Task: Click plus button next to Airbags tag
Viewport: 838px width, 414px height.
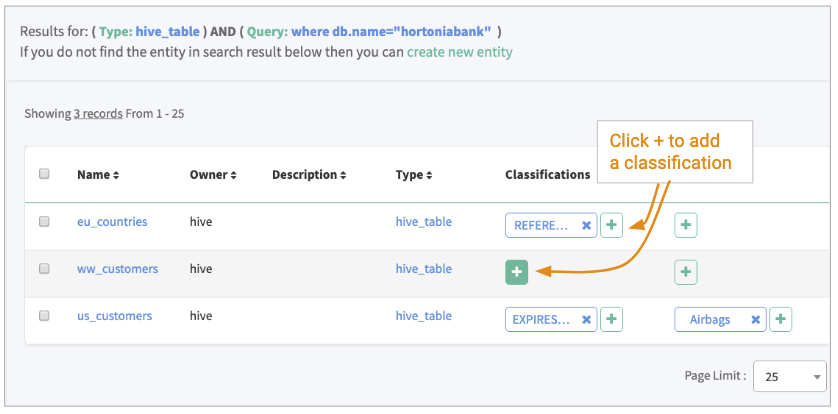Action: [x=781, y=320]
